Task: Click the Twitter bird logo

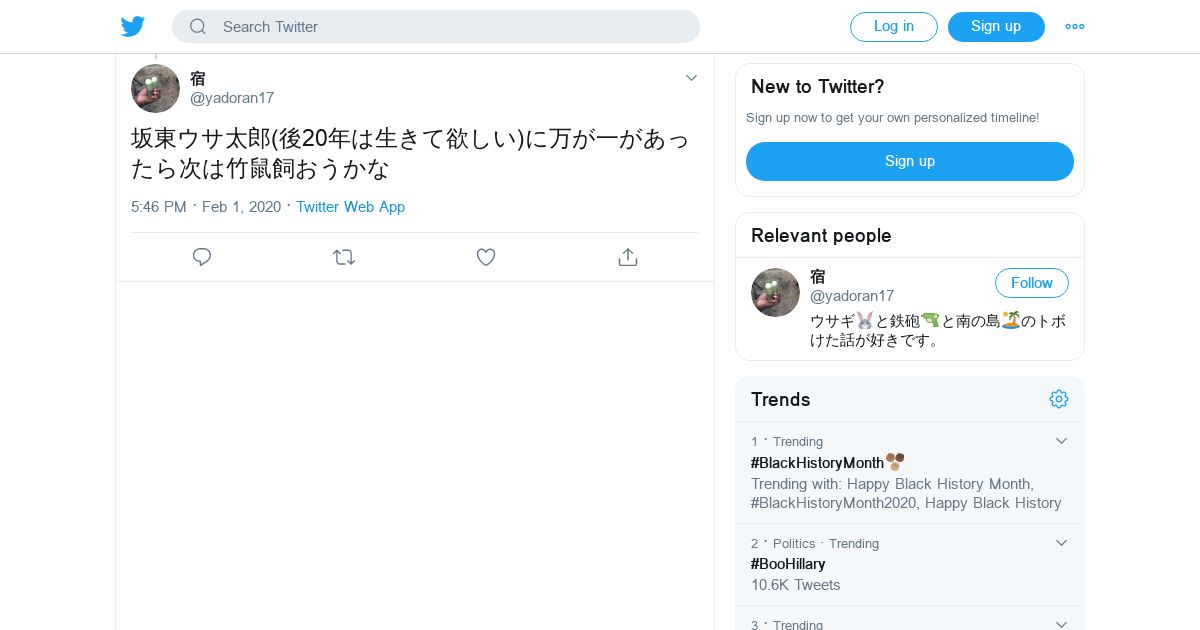Action: (133, 27)
